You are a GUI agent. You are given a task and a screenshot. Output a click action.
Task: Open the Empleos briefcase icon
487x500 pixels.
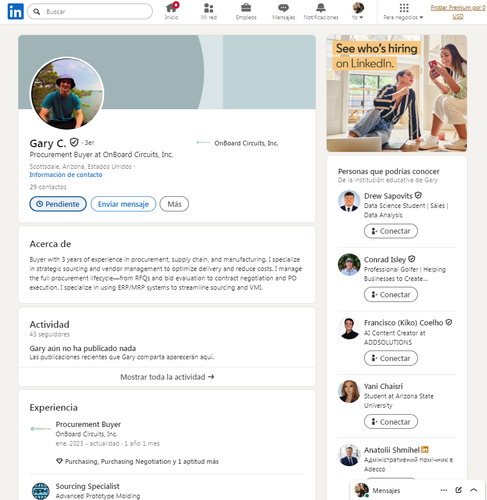[246, 11]
